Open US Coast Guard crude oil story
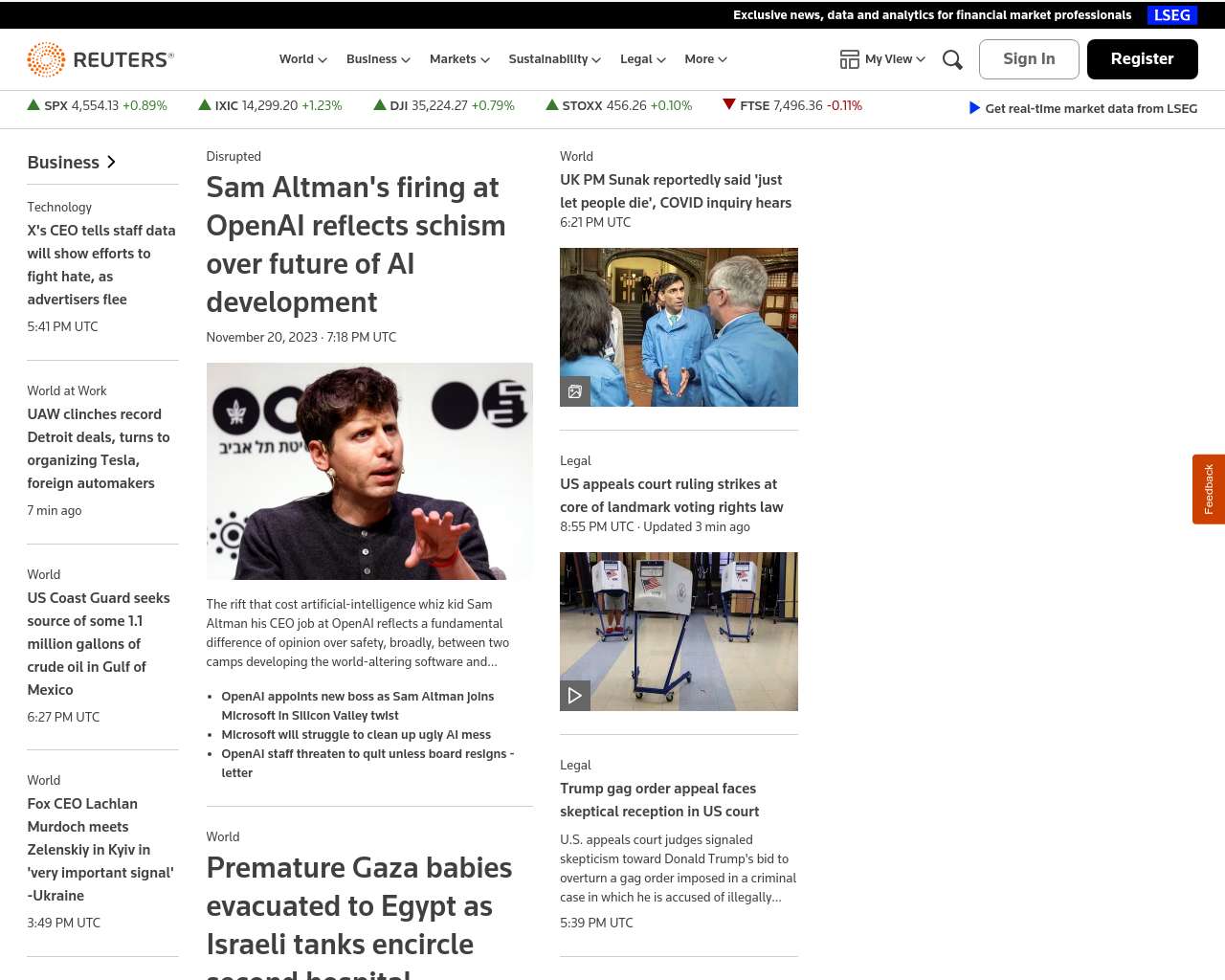The height and width of the screenshot is (980, 1225). [x=99, y=644]
